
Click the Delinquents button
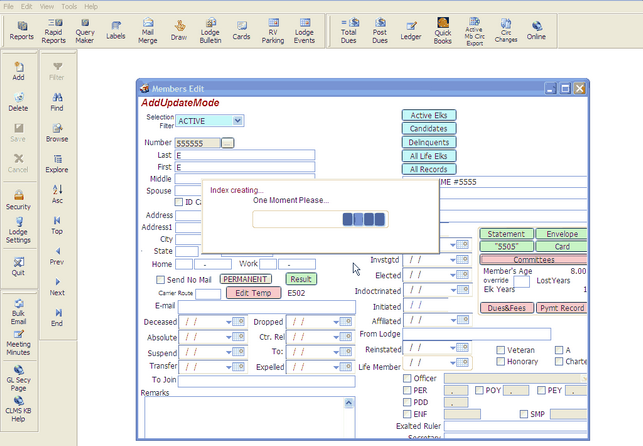click(429, 143)
